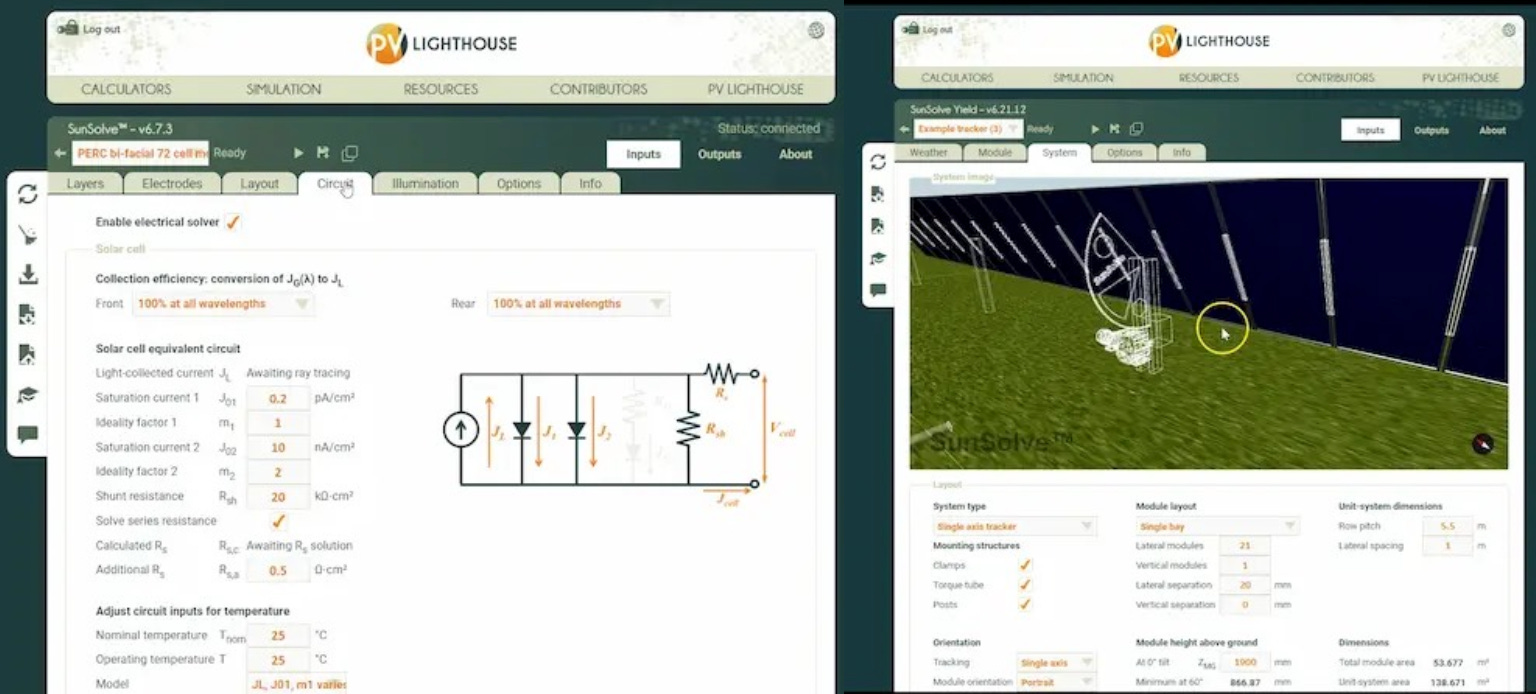Click the compass icon in the system image
The height and width of the screenshot is (694, 1536).
(1482, 444)
